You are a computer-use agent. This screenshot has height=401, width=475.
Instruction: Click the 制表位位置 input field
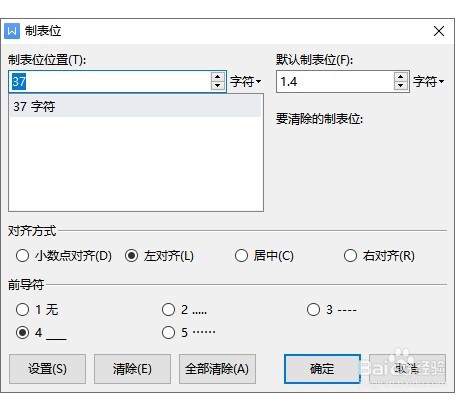point(110,81)
